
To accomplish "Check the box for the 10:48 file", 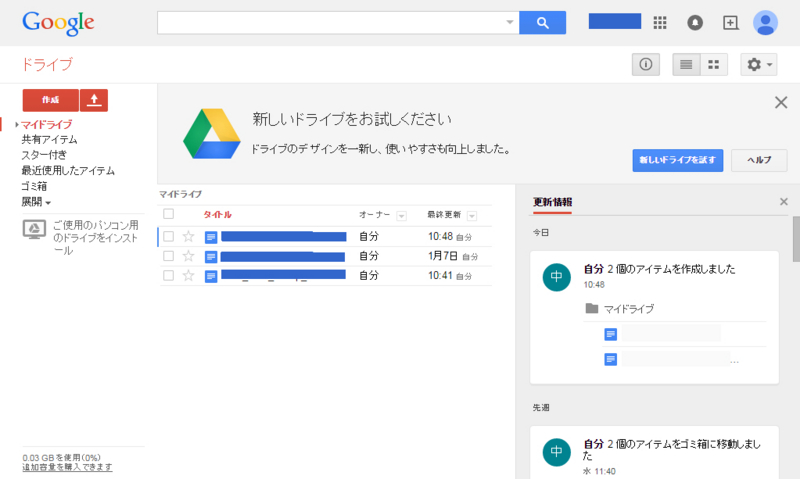I will click(x=168, y=236).
